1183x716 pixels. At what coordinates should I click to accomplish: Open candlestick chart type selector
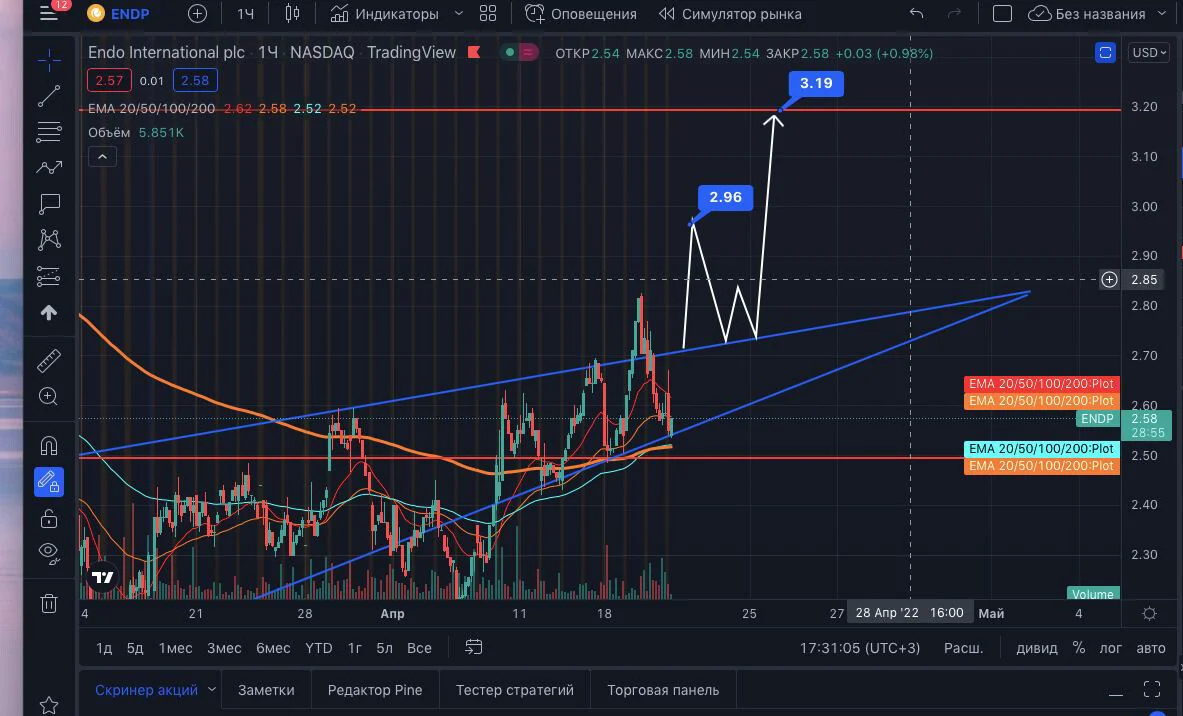pyautogui.click(x=292, y=14)
